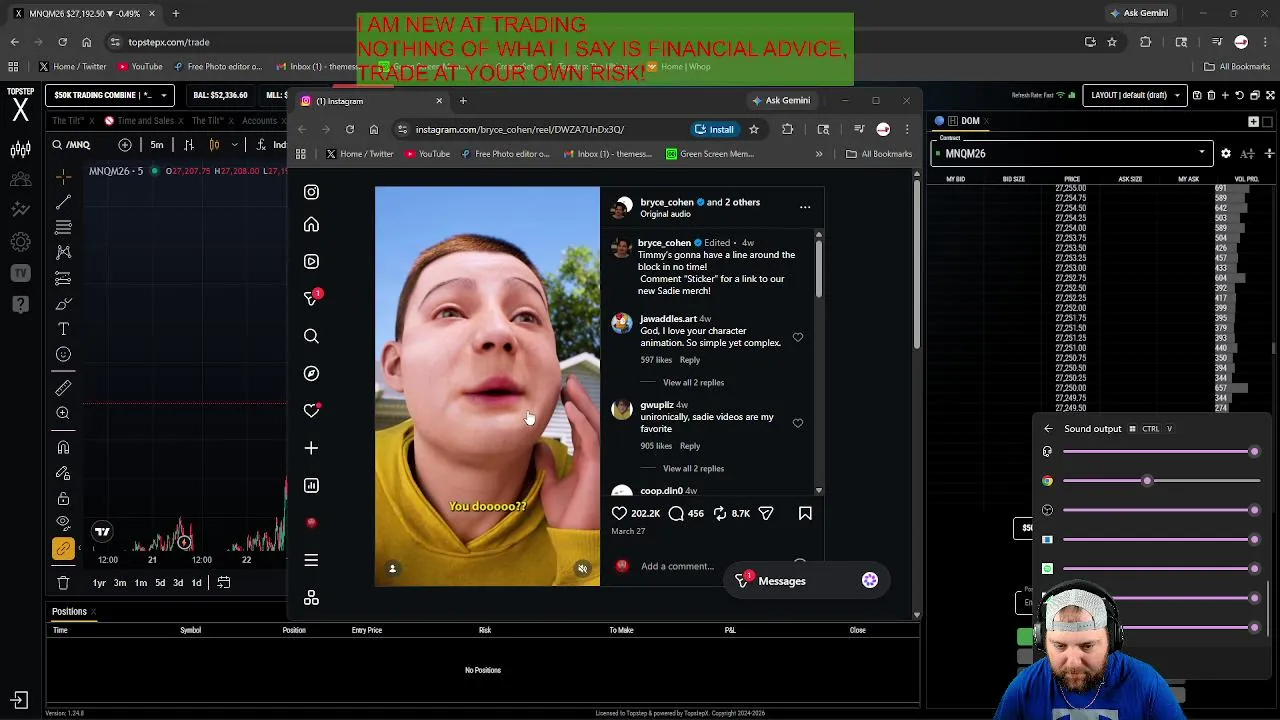
Task: Open the chart date range calendar picker
Action: tap(224, 582)
